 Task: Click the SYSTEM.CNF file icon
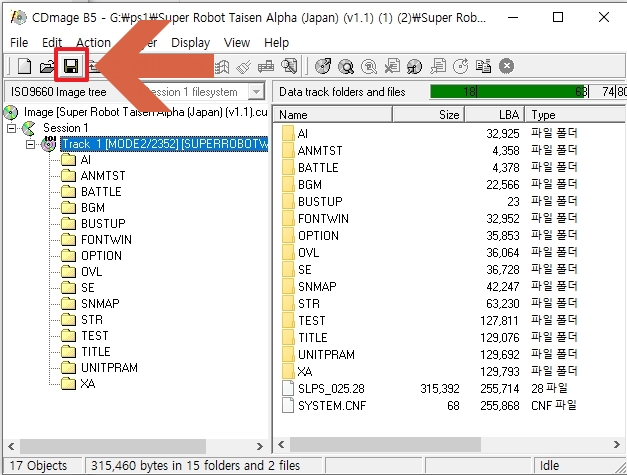288,405
